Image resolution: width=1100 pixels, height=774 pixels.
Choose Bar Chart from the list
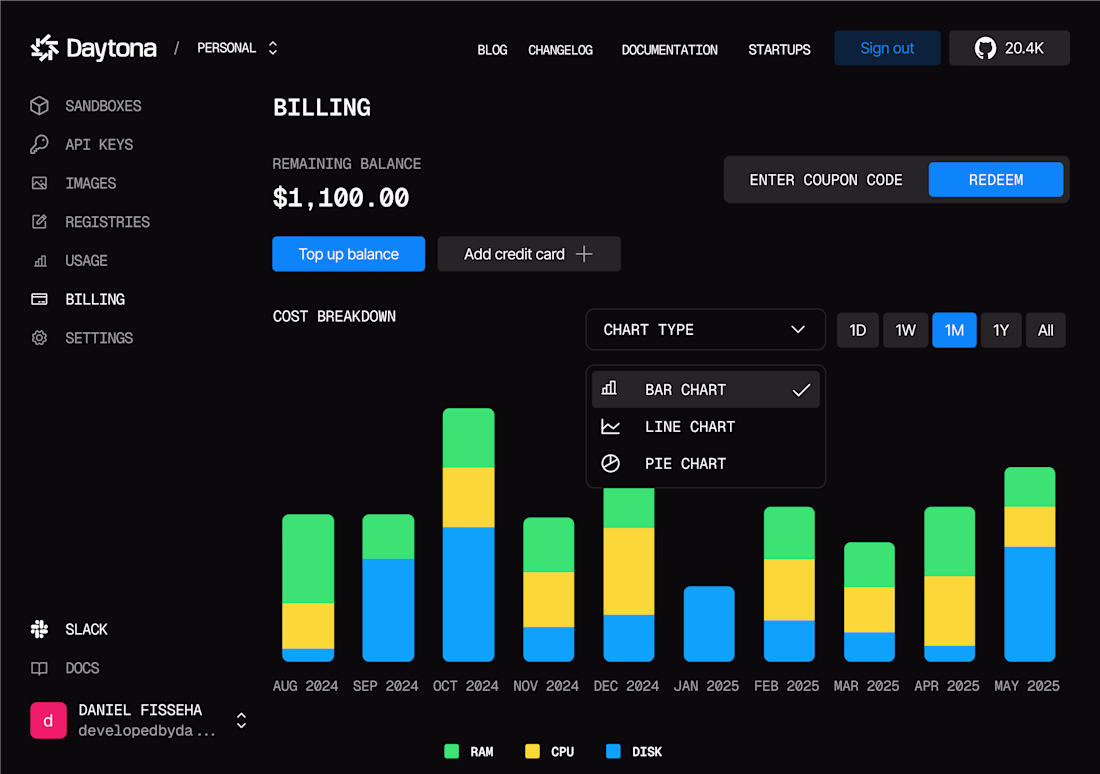coord(706,389)
